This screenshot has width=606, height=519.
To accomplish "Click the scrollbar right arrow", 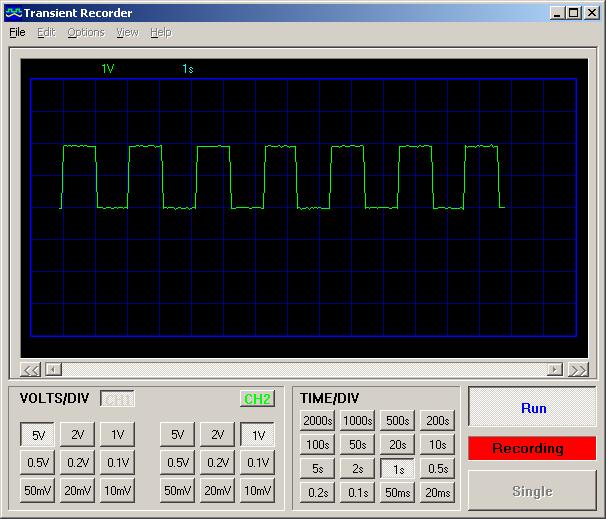I will (x=555, y=370).
